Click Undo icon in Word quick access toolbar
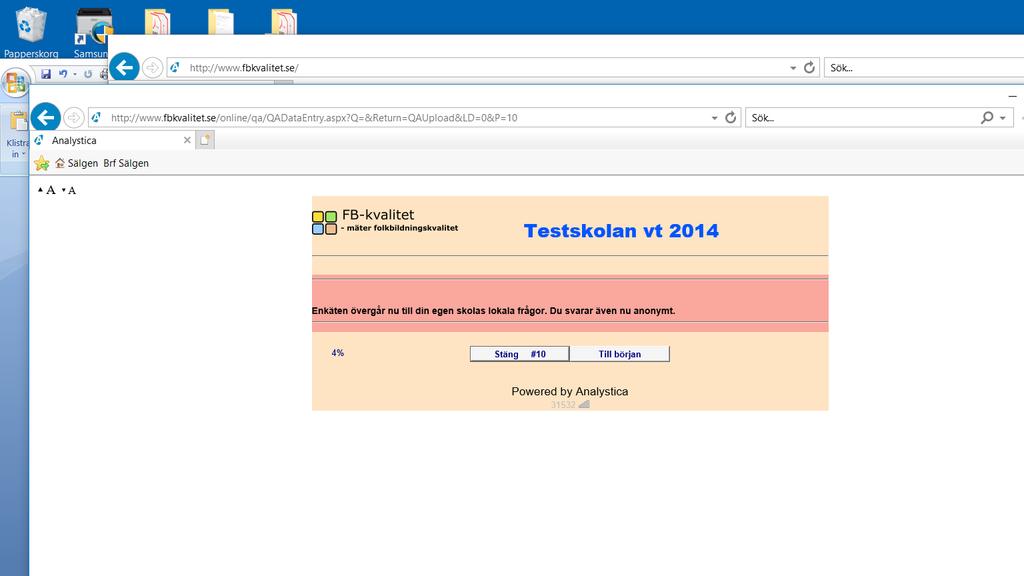1024x576 pixels. [63, 74]
